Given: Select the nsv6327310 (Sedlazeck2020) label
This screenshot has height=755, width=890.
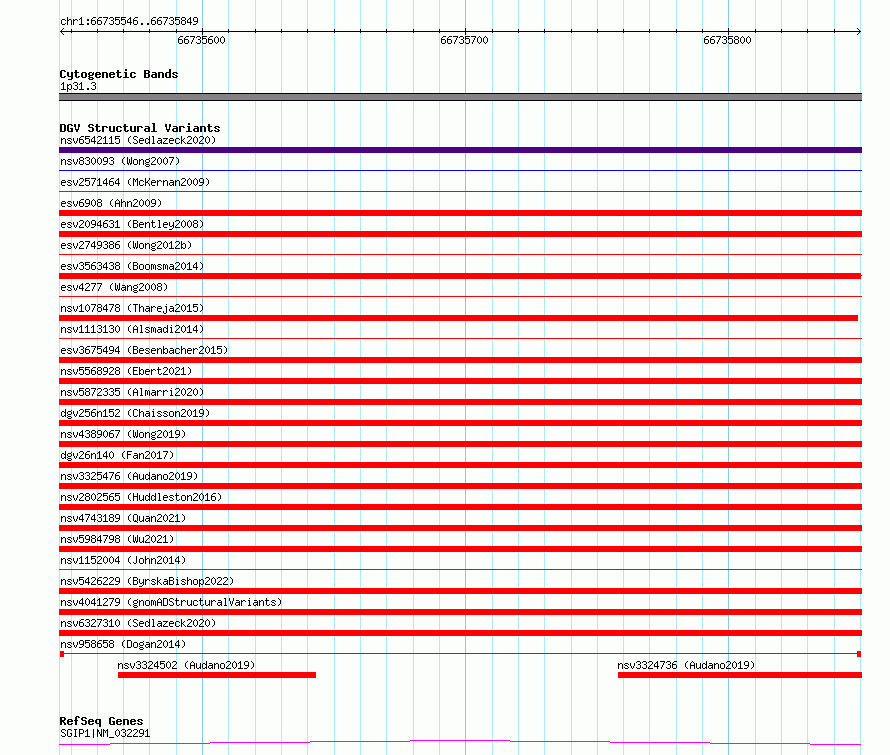Looking at the screenshot, I should (138, 623).
